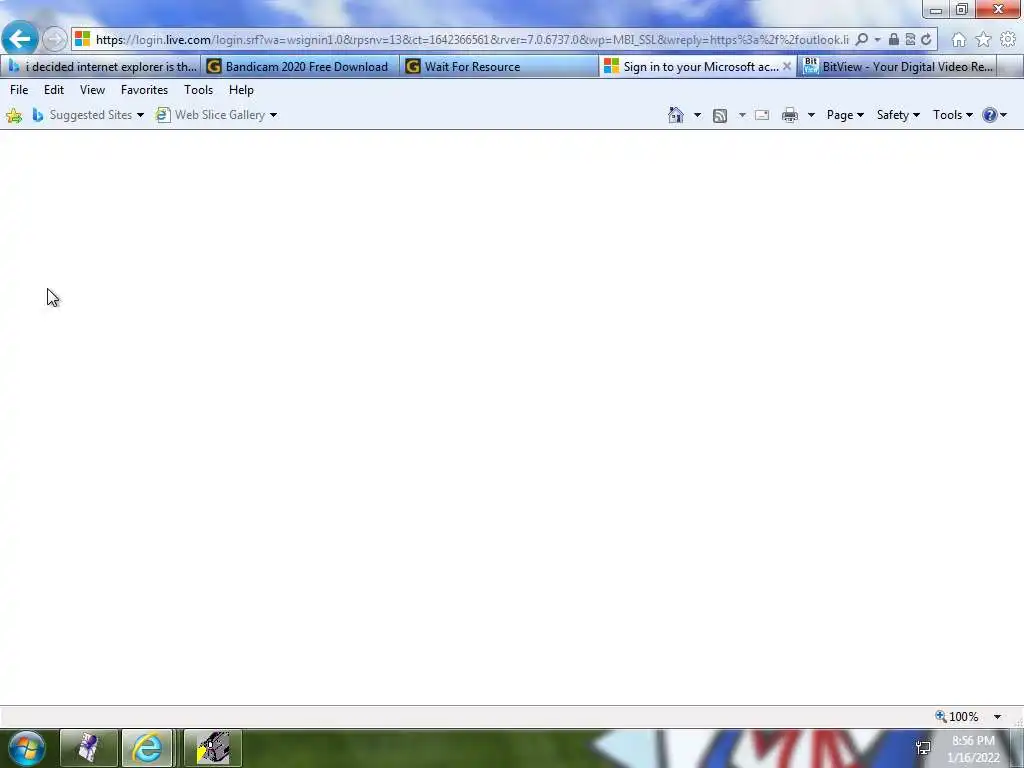
Task: Expand the zoom level dropdown arrow
Action: 997,717
